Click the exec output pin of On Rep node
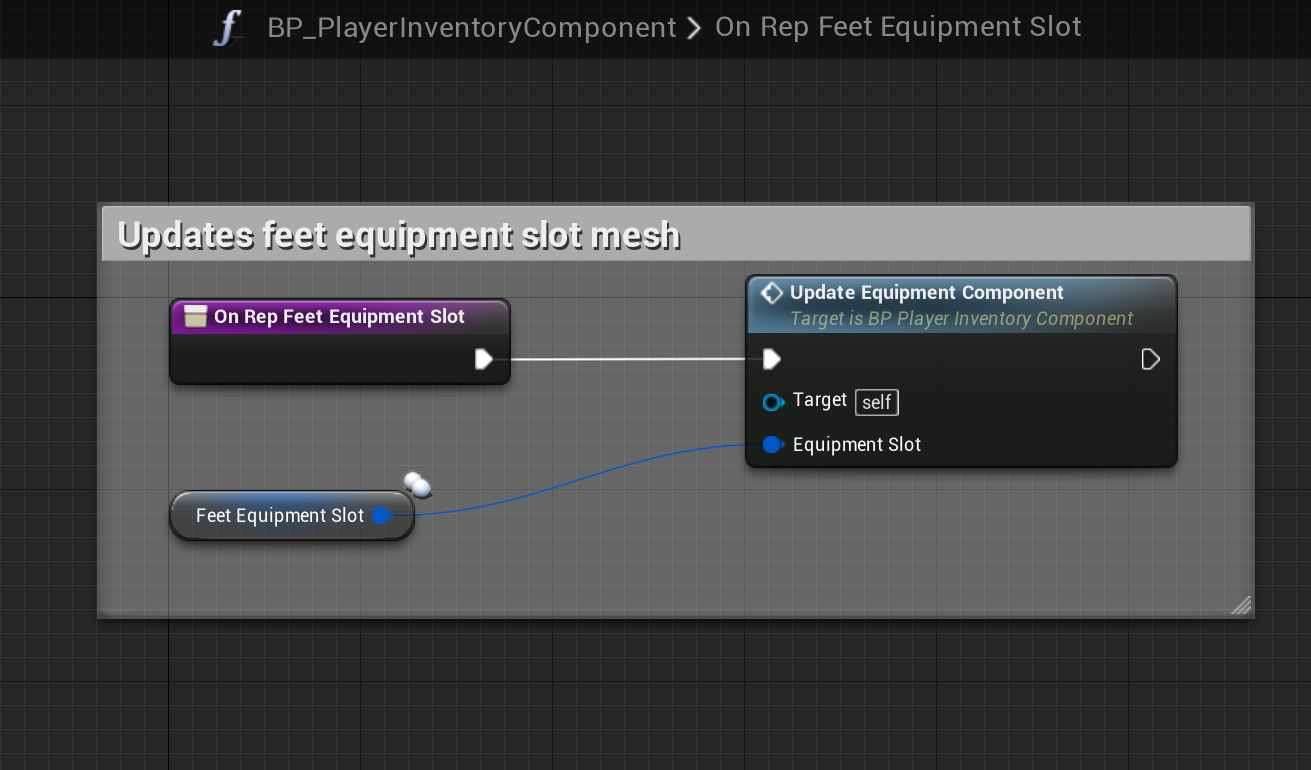 (484, 359)
